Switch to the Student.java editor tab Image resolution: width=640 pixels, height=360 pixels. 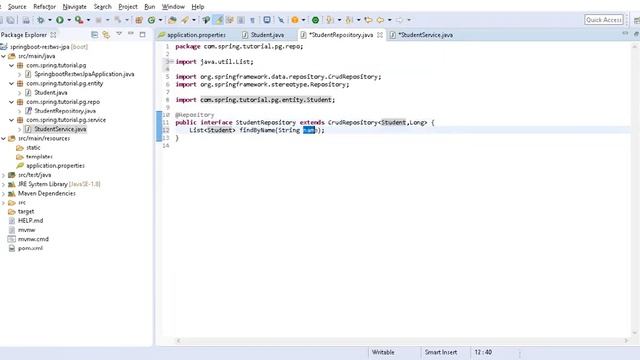[x=263, y=35]
